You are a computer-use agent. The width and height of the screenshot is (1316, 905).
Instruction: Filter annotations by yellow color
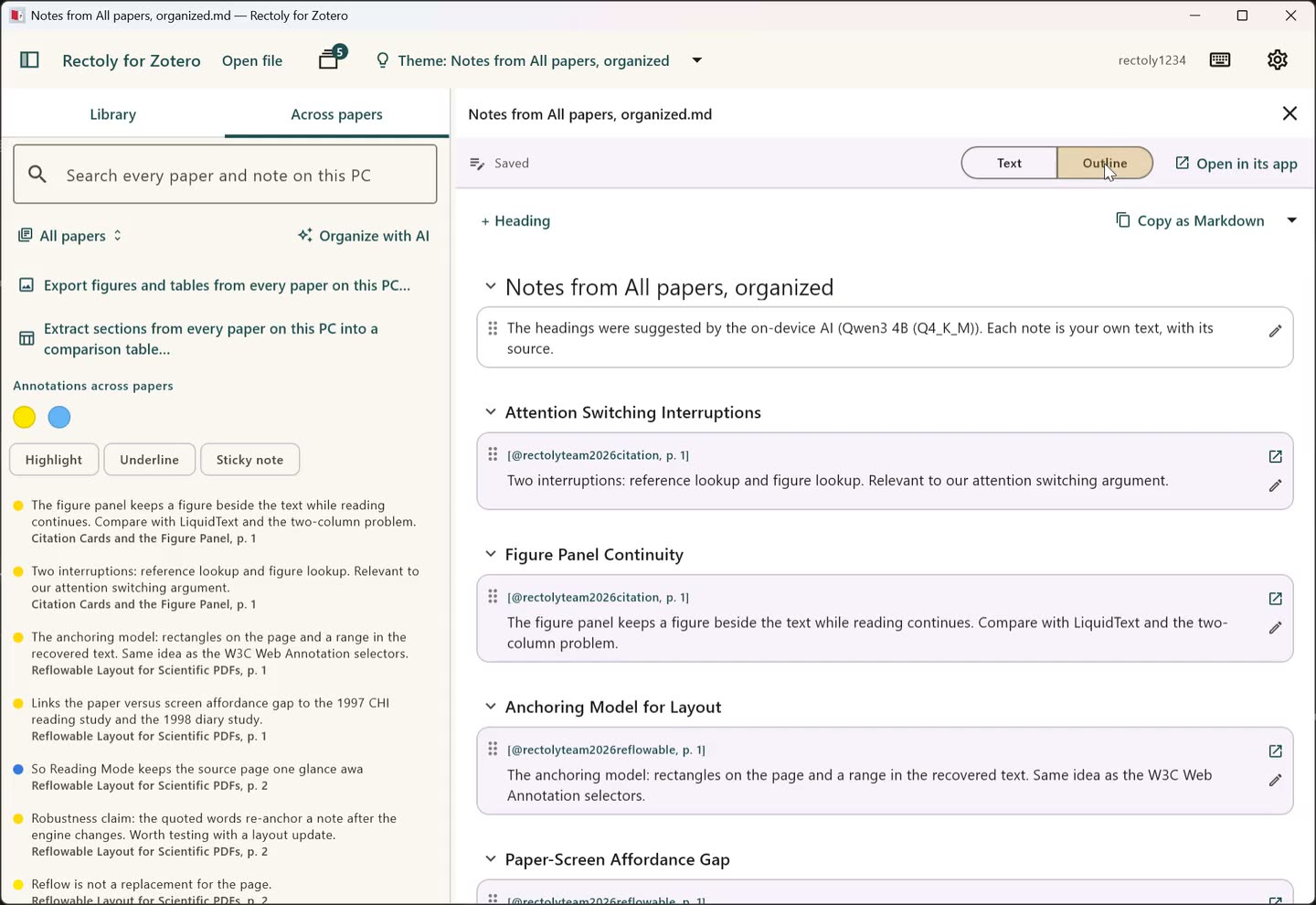point(25,418)
